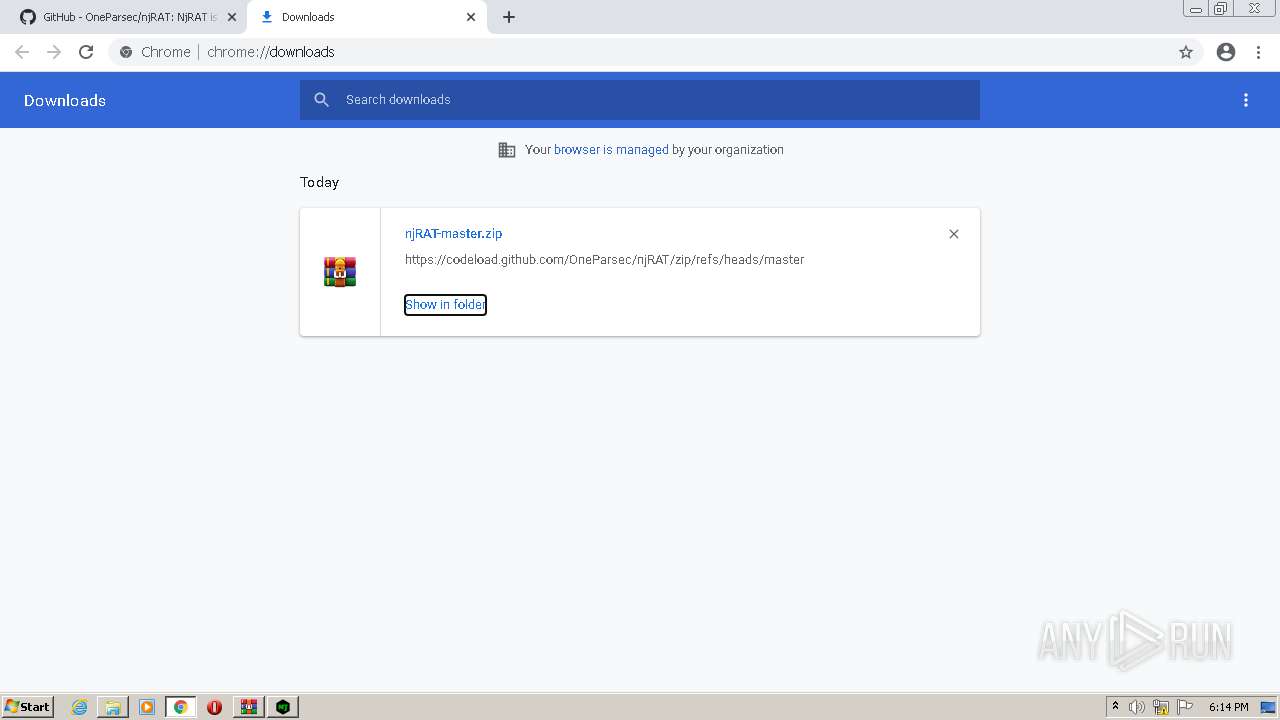The height and width of the screenshot is (720, 1280).
Task: Select the Downloads tab
Action: 366,17
